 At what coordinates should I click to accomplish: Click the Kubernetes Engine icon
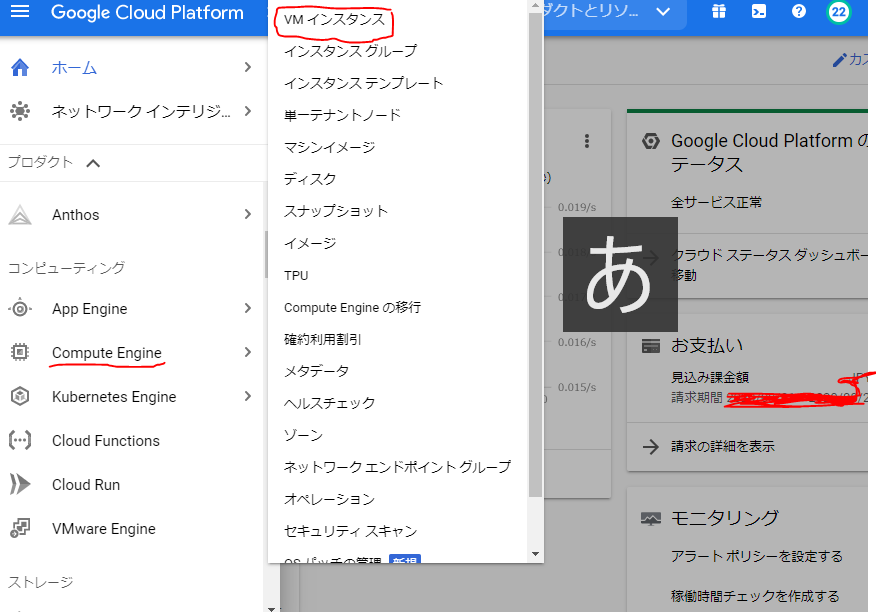[20, 396]
